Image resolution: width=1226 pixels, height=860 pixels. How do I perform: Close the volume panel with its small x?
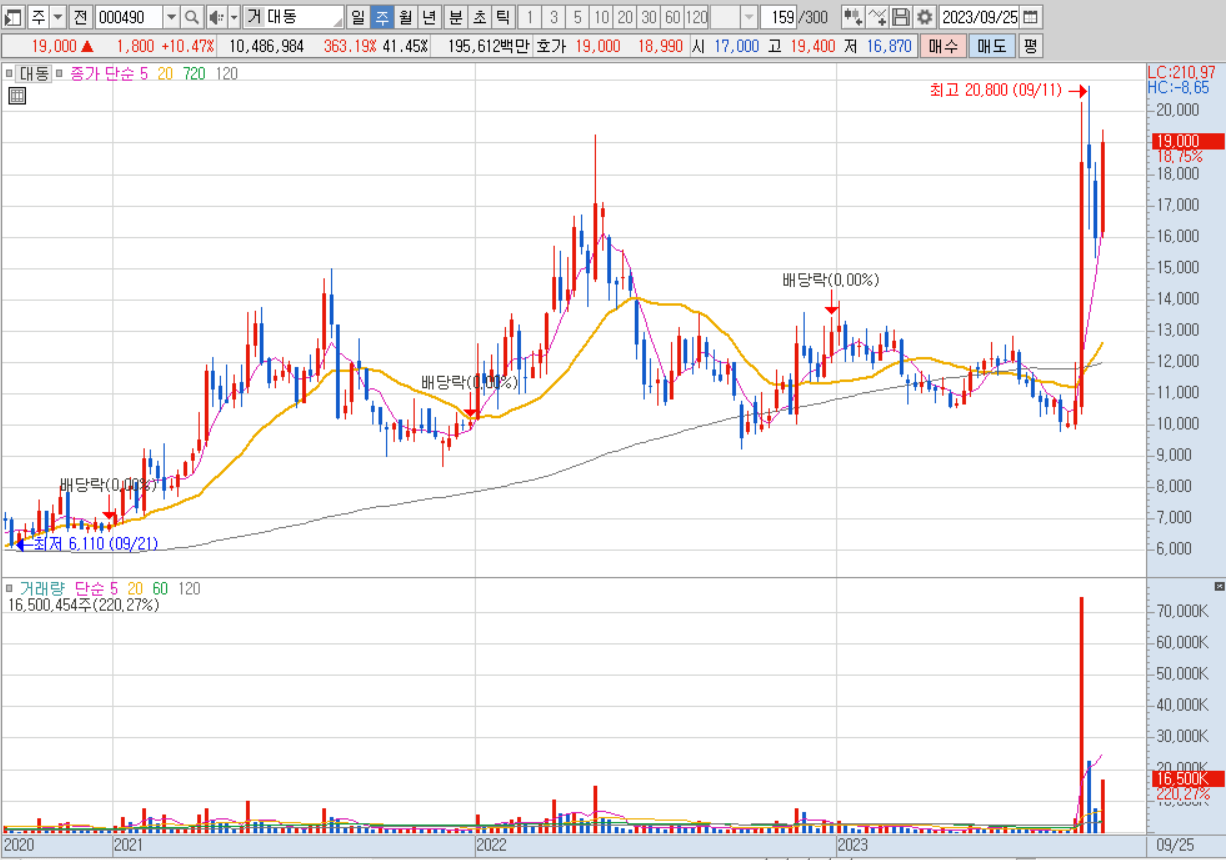[x=1219, y=586]
